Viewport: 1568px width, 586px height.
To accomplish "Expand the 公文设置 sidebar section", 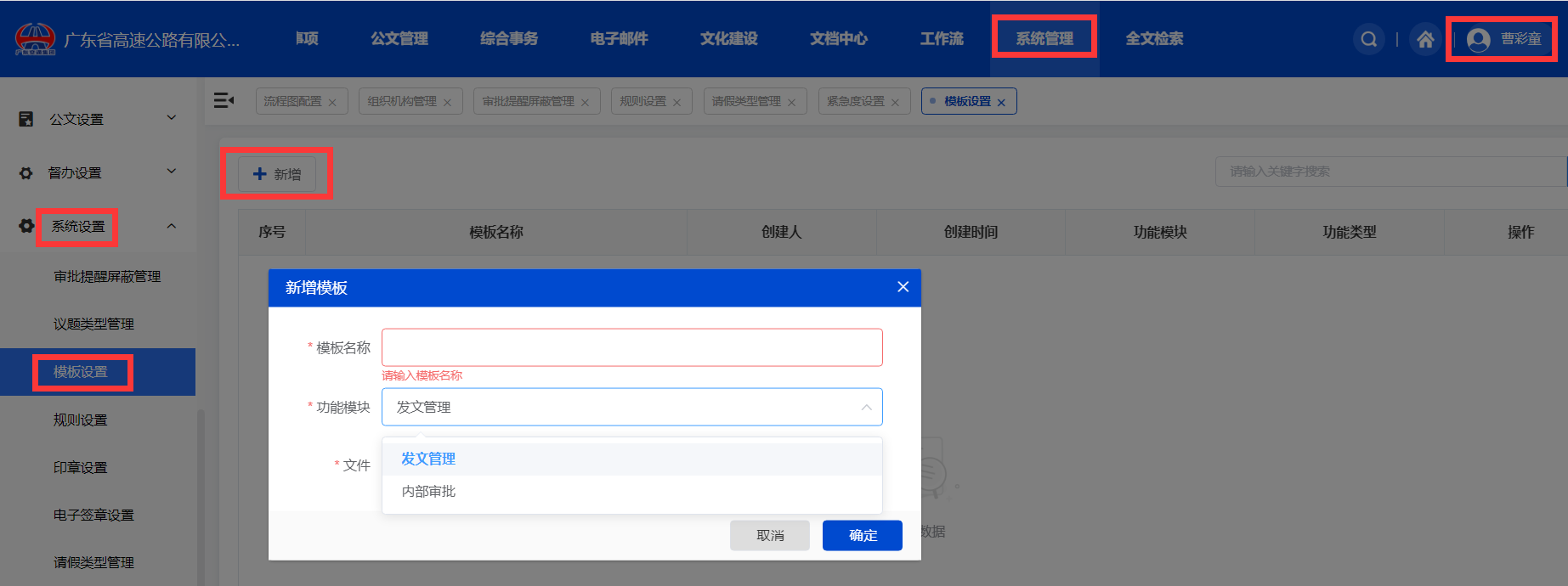I will (172, 118).
